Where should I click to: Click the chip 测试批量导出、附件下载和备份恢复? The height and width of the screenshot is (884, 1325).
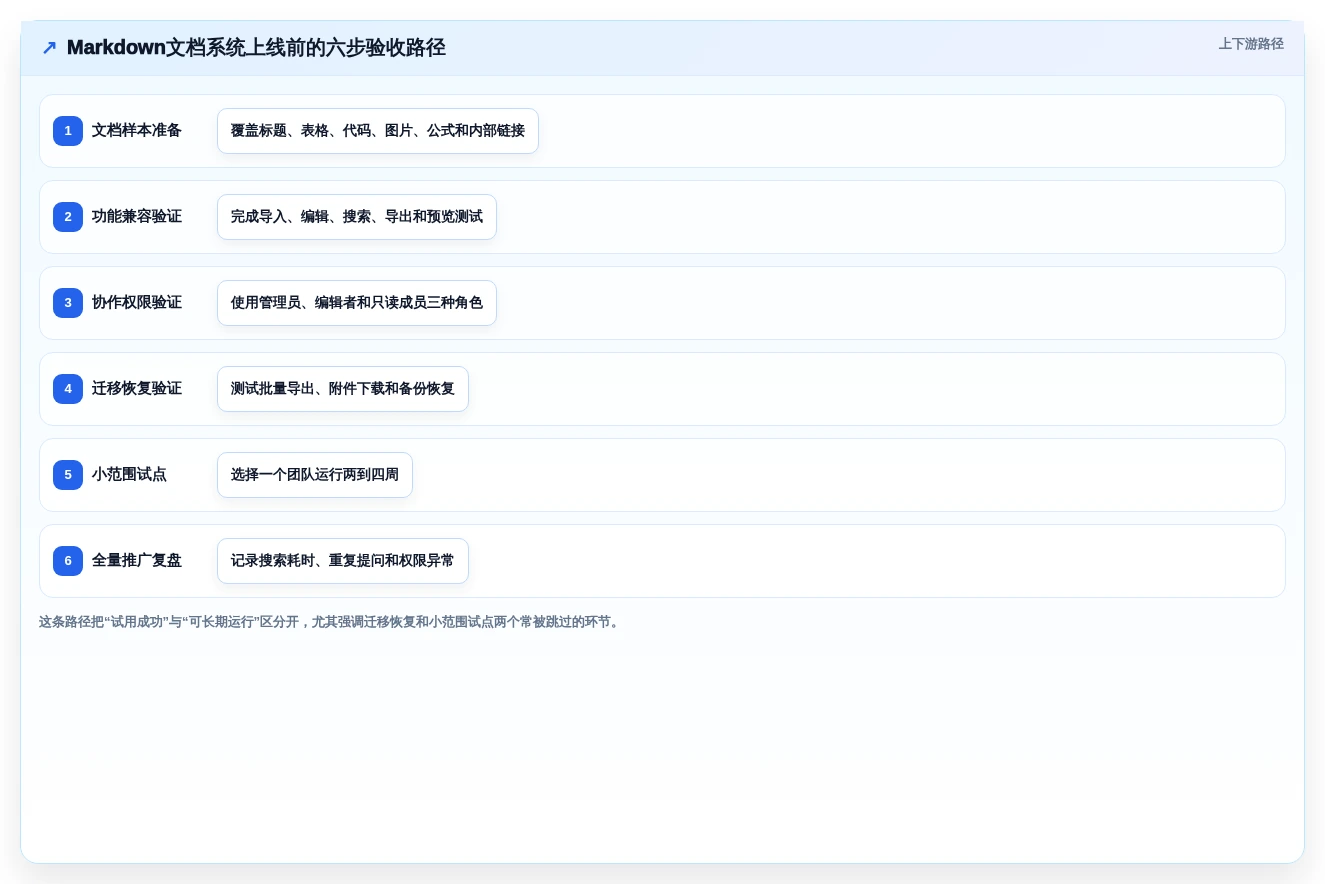pos(343,389)
